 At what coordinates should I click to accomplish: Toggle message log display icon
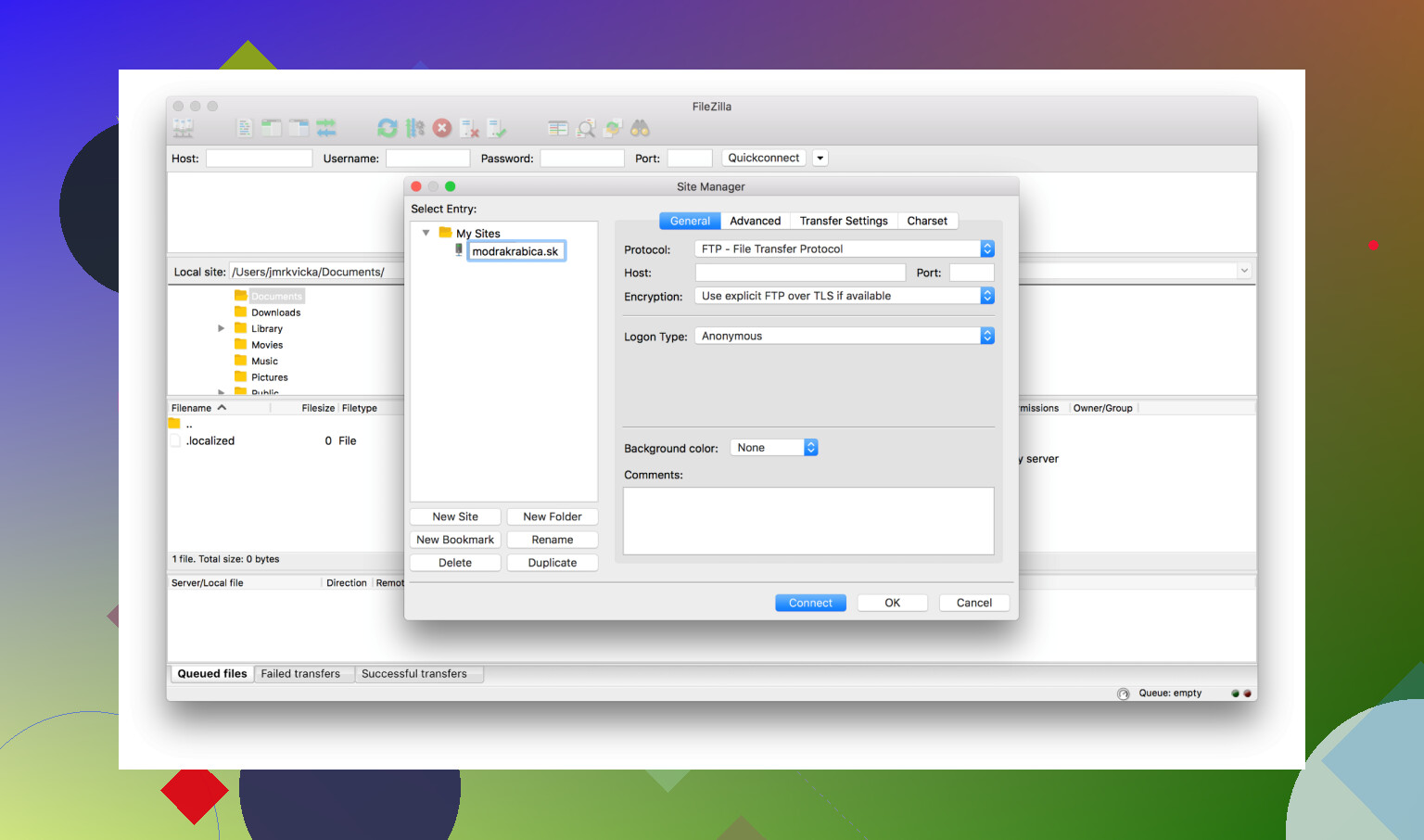[x=244, y=129]
